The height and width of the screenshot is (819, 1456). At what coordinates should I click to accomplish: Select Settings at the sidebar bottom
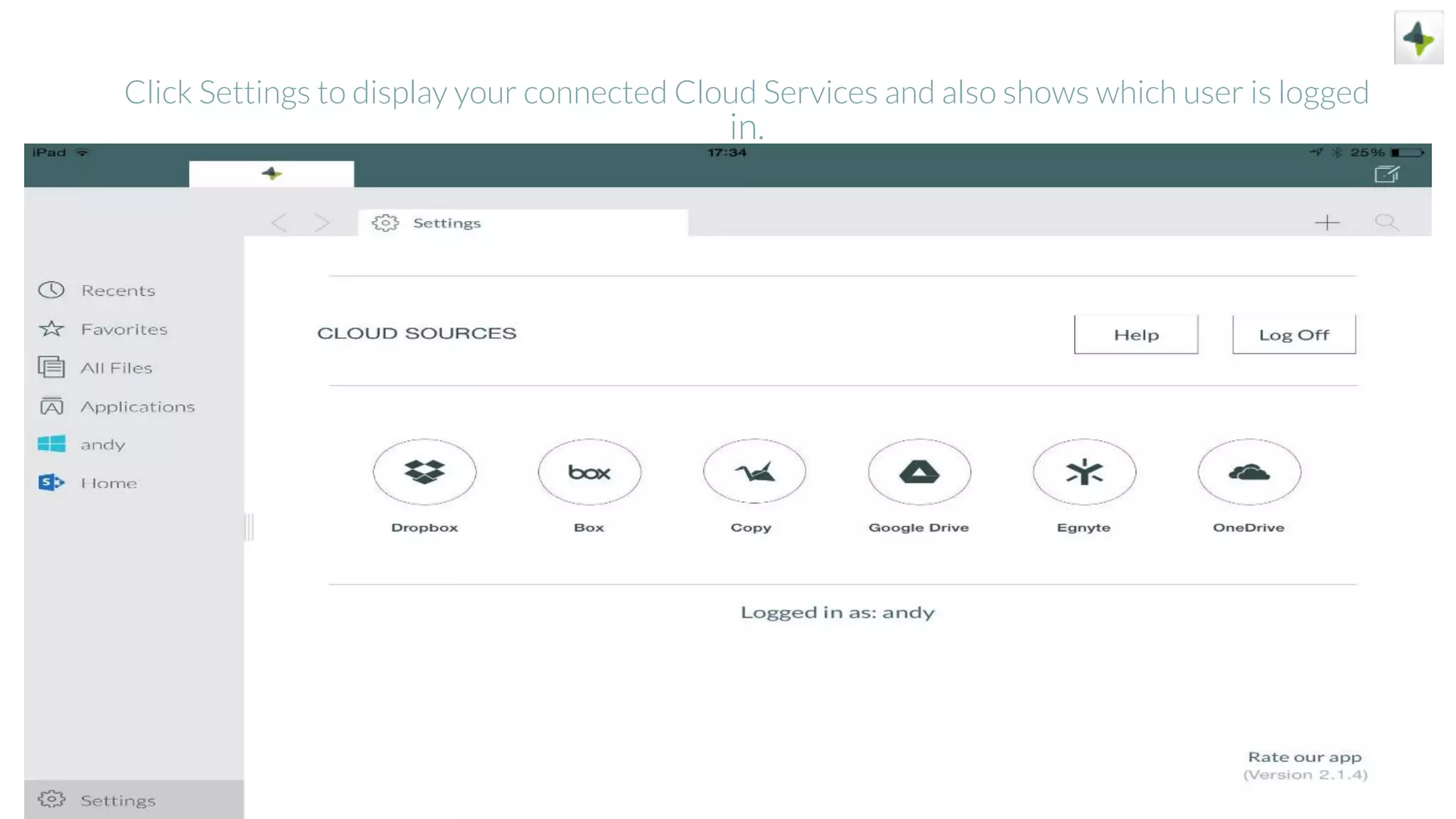(x=134, y=800)
